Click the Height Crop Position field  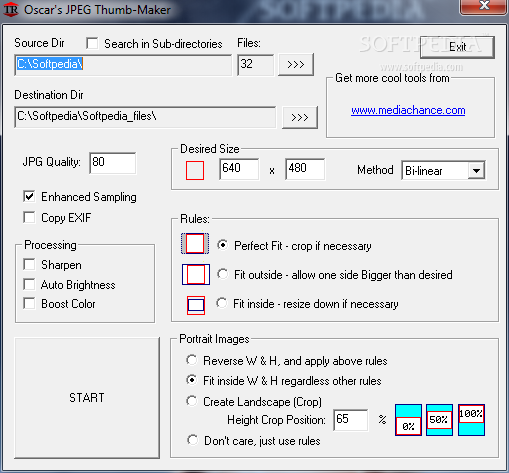coord(351,420)
